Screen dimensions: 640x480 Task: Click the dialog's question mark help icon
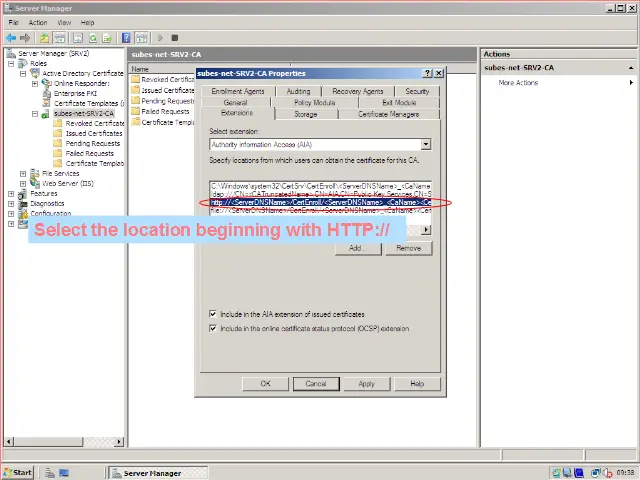tap(428, 73)
